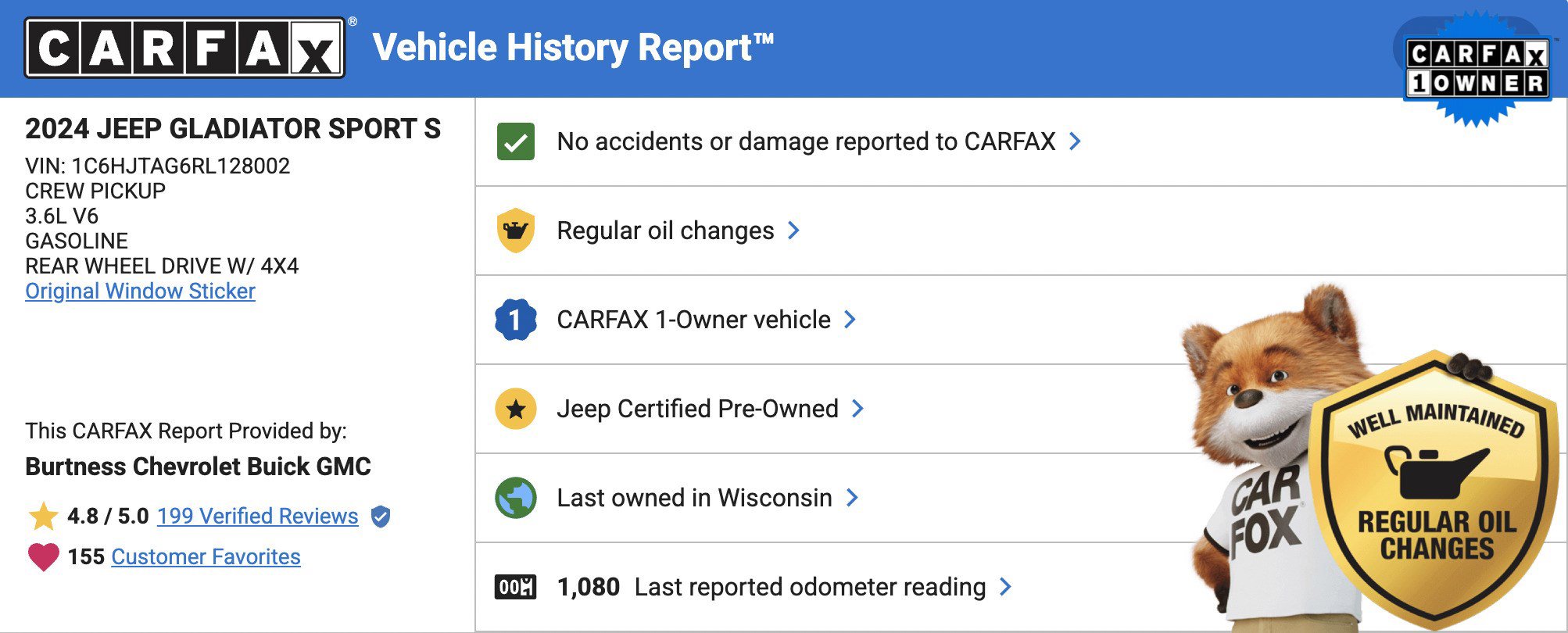
Task: Open the Original Window Sticker link
Action: (x=140, y=291)
